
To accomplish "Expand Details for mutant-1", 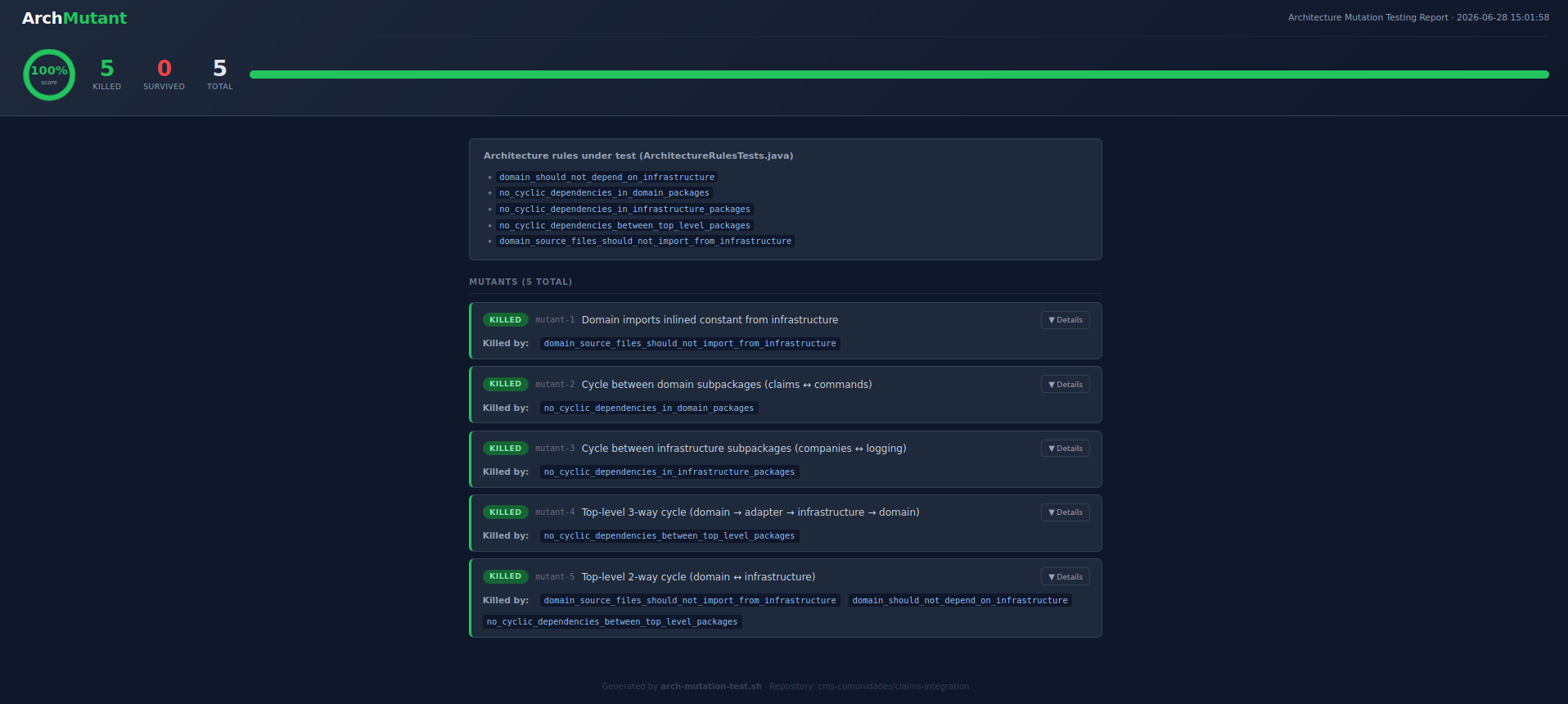I will click(x=1065, y=320).
